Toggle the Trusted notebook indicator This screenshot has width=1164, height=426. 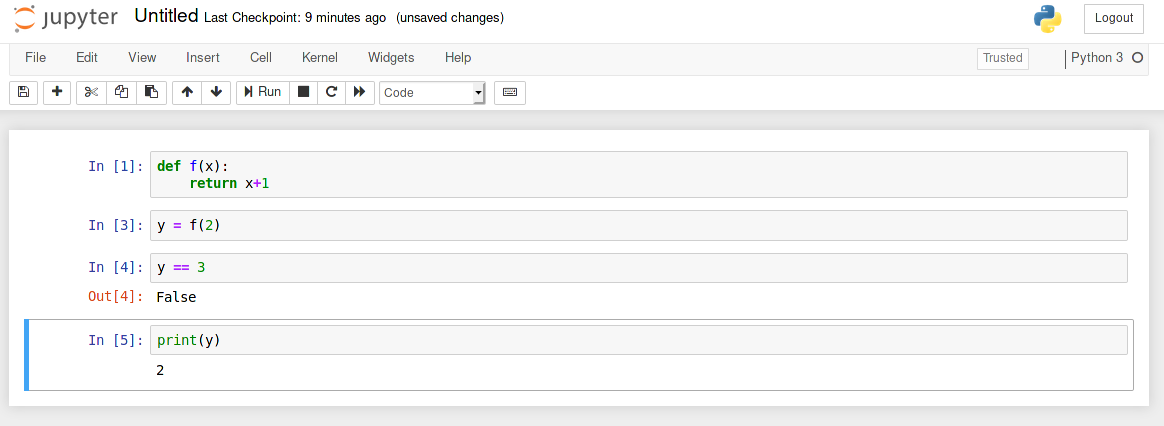click(x=1002, y=58)
